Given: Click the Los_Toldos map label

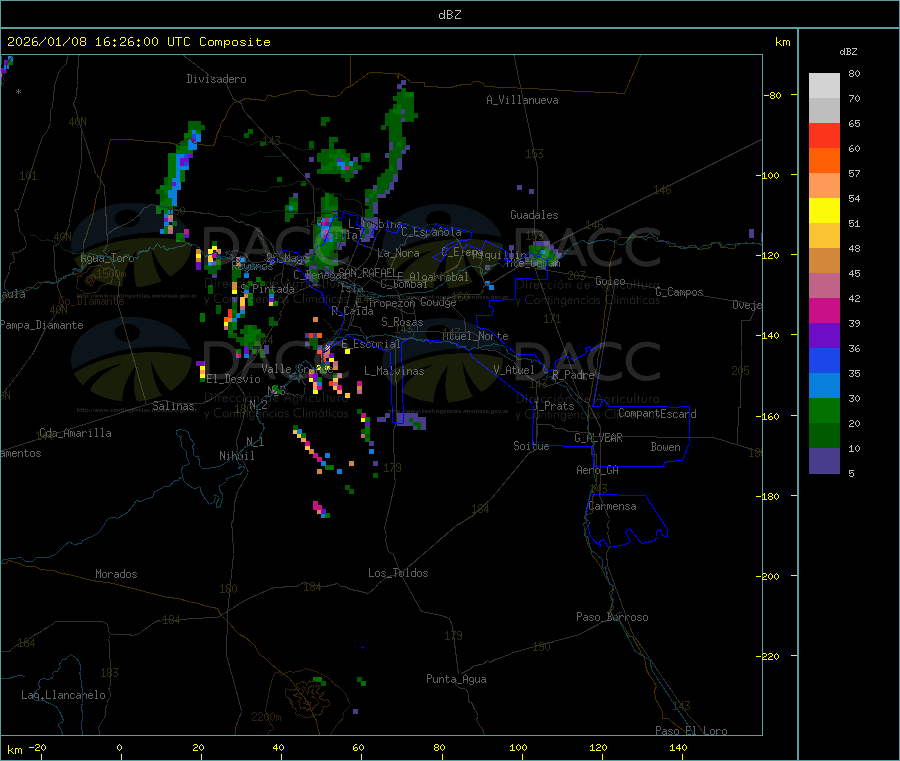Looking at the screenshot, I should (x=398, y=573).
